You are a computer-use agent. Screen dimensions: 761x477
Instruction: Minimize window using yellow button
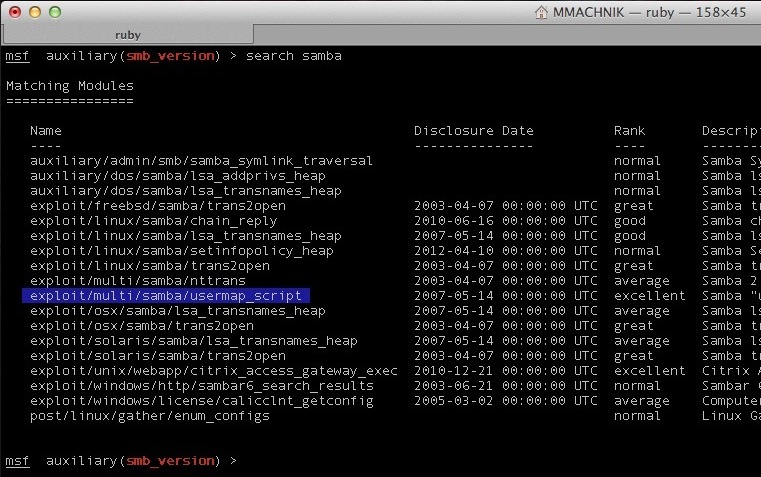[35, 12]
